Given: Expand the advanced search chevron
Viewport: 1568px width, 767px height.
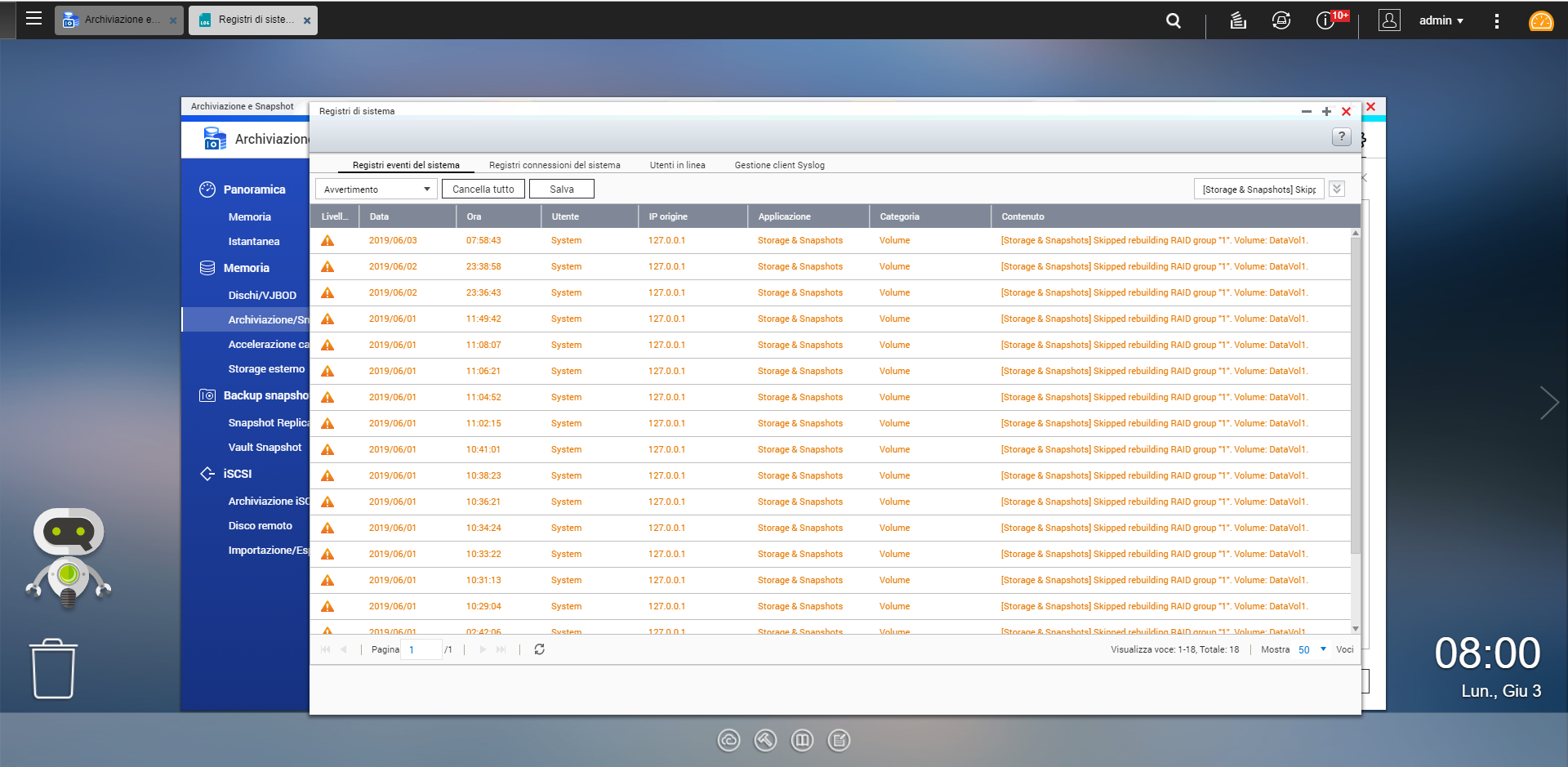Looking at the screenshot, I should tap(1337, 189).
